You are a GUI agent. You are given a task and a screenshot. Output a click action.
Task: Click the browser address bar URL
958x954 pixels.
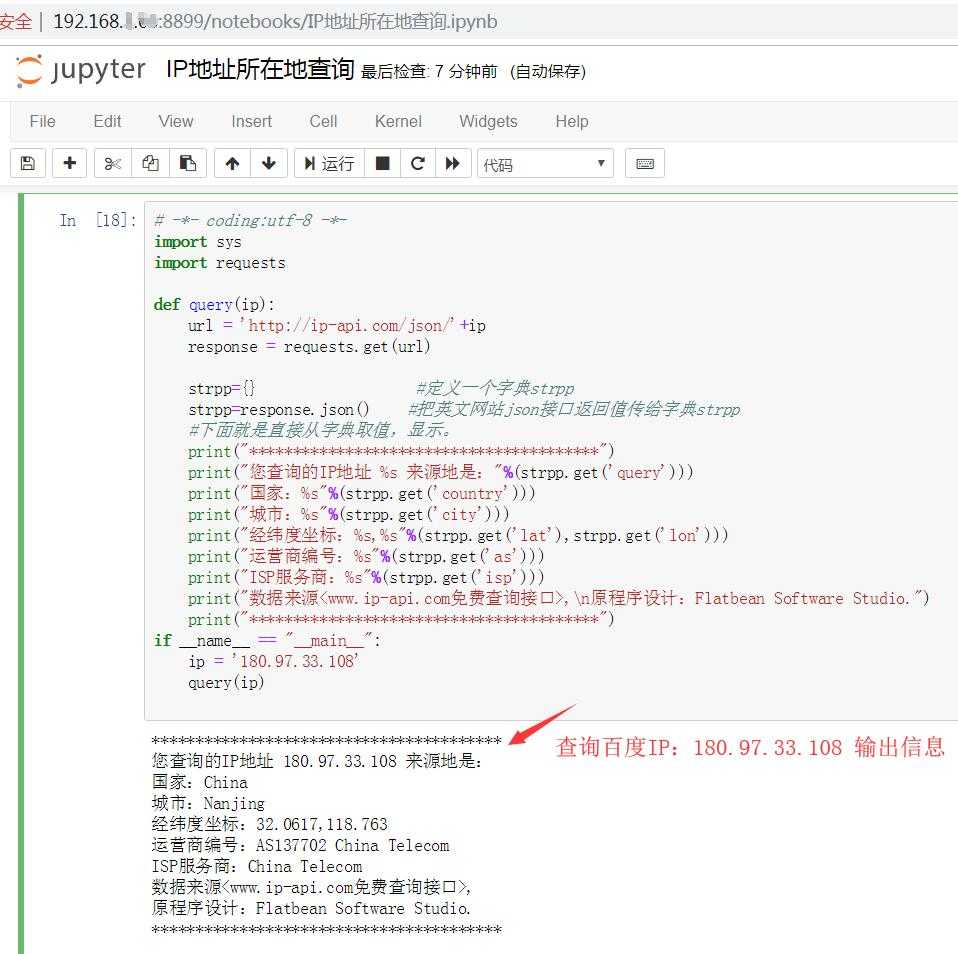(x=275, y=21)
